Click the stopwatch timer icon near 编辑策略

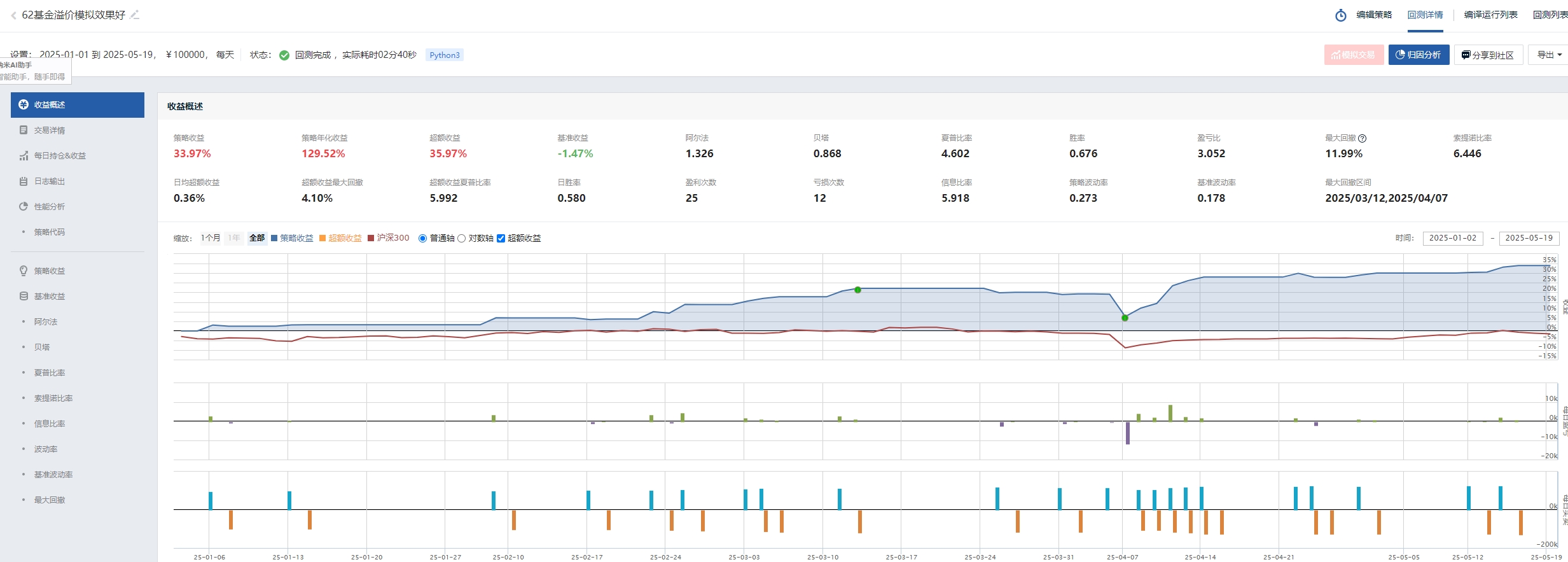pos(1341,15)
